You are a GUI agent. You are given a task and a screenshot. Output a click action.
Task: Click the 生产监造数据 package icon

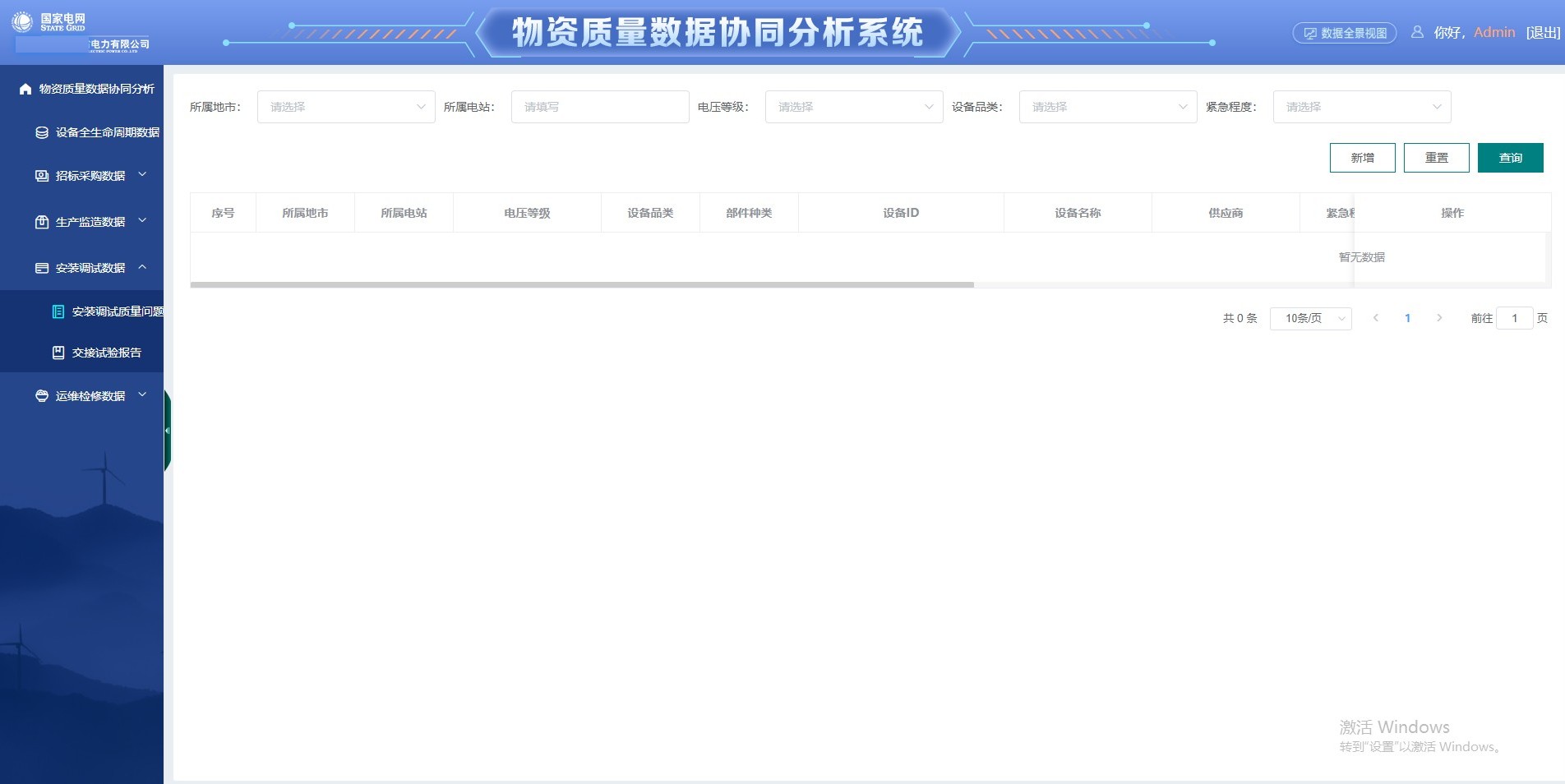[x=40, y=222]
